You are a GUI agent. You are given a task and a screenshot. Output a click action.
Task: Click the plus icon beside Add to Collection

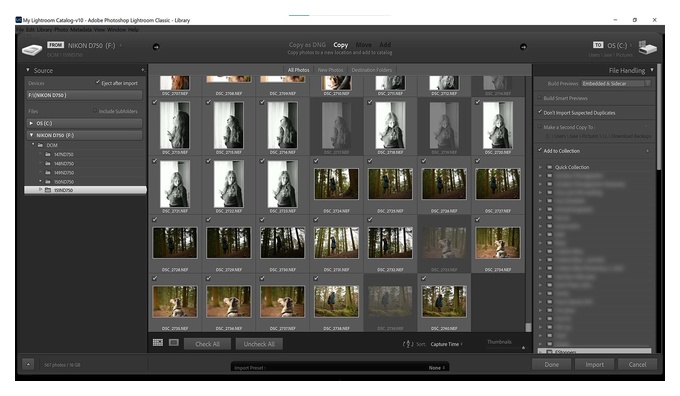tap(647, 151)
